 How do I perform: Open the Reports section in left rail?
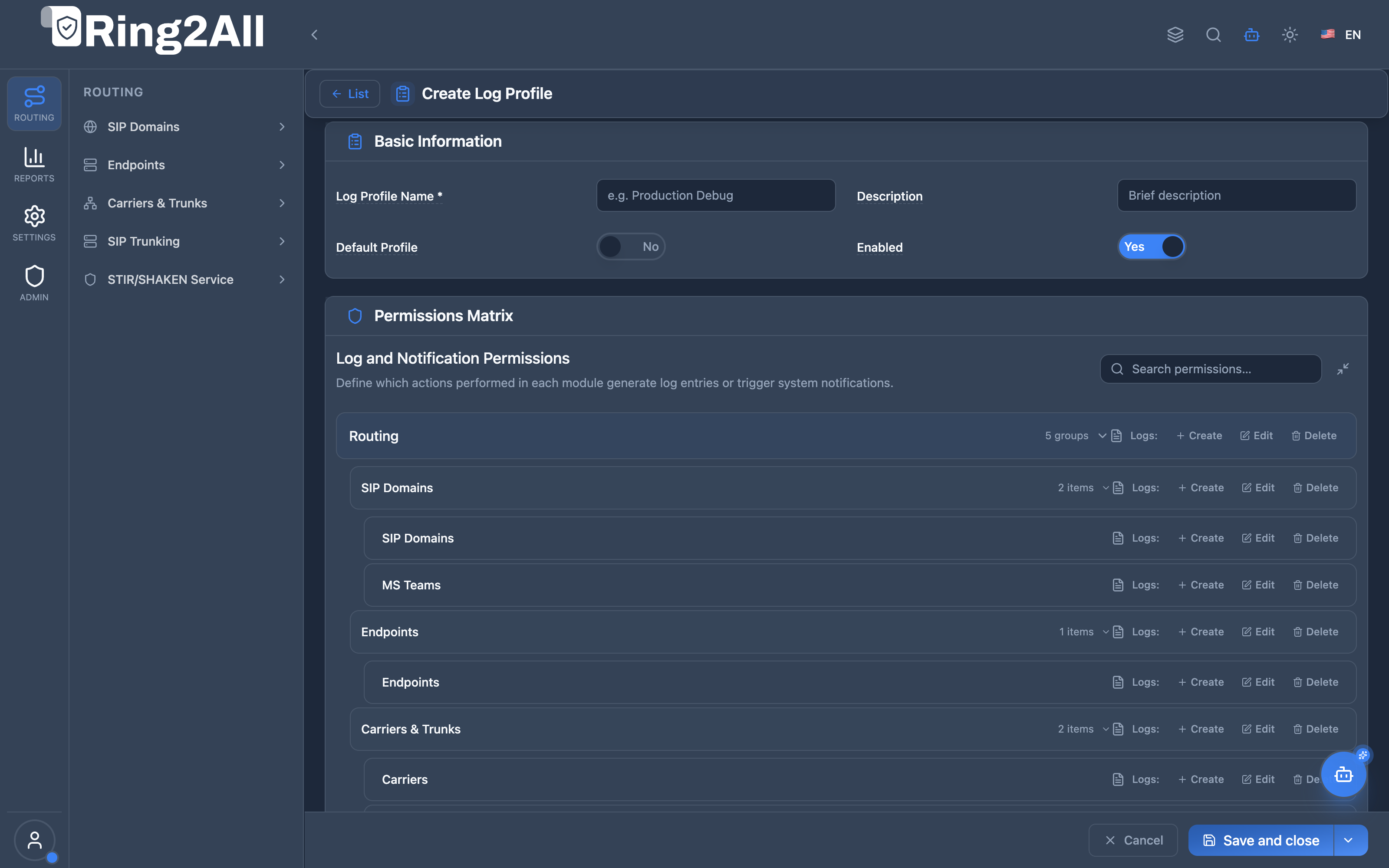pyautogui.click(x=34, y=164)
